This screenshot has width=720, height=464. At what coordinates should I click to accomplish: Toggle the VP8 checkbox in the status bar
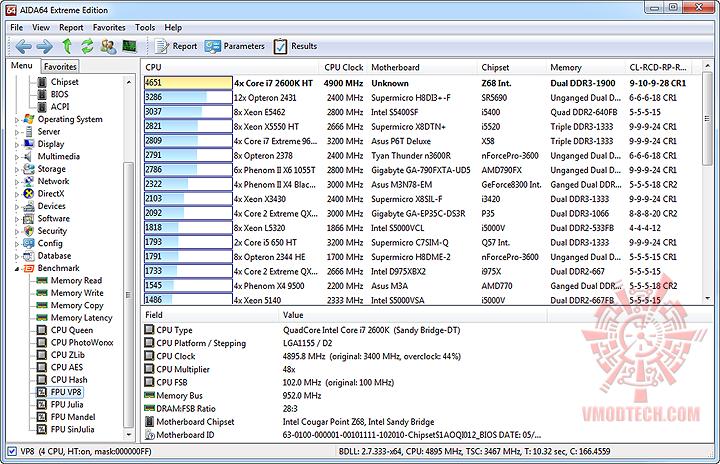pos(12,451)
